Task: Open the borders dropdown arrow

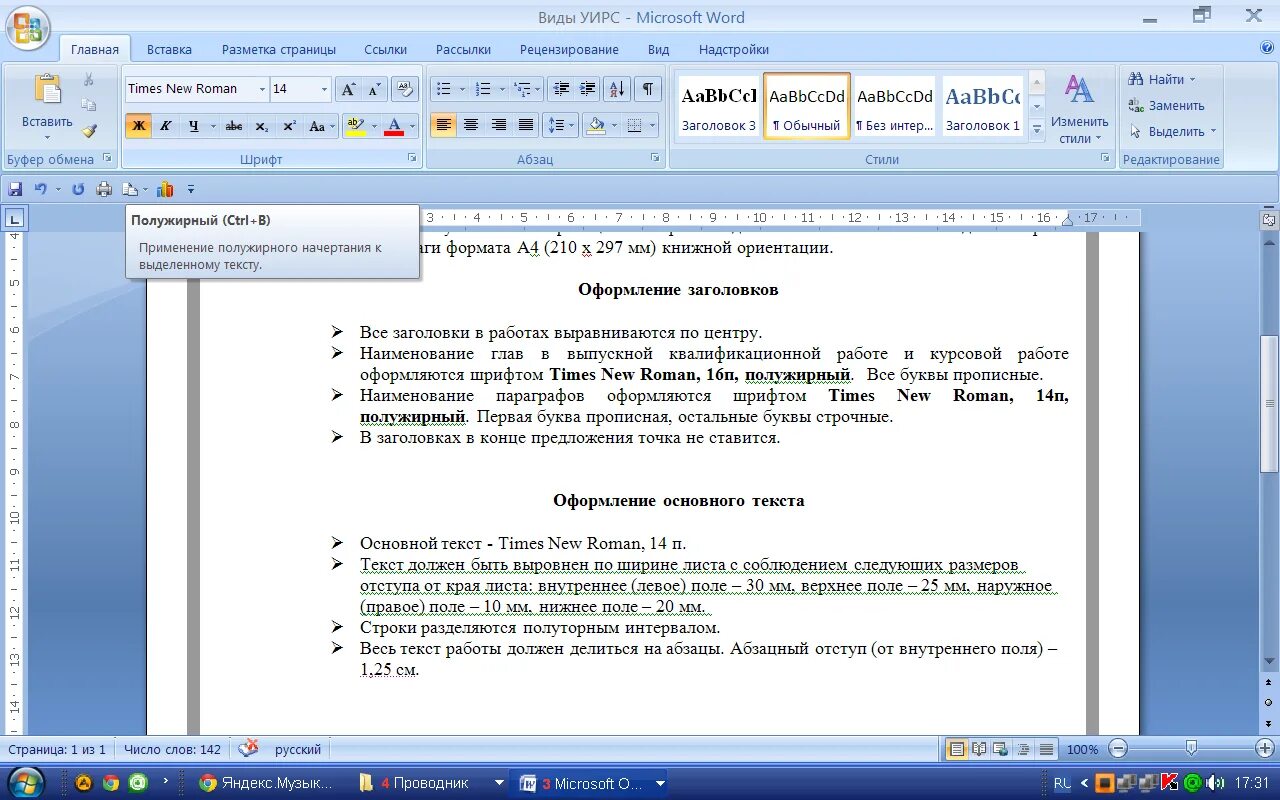Action: pos(653,125)
